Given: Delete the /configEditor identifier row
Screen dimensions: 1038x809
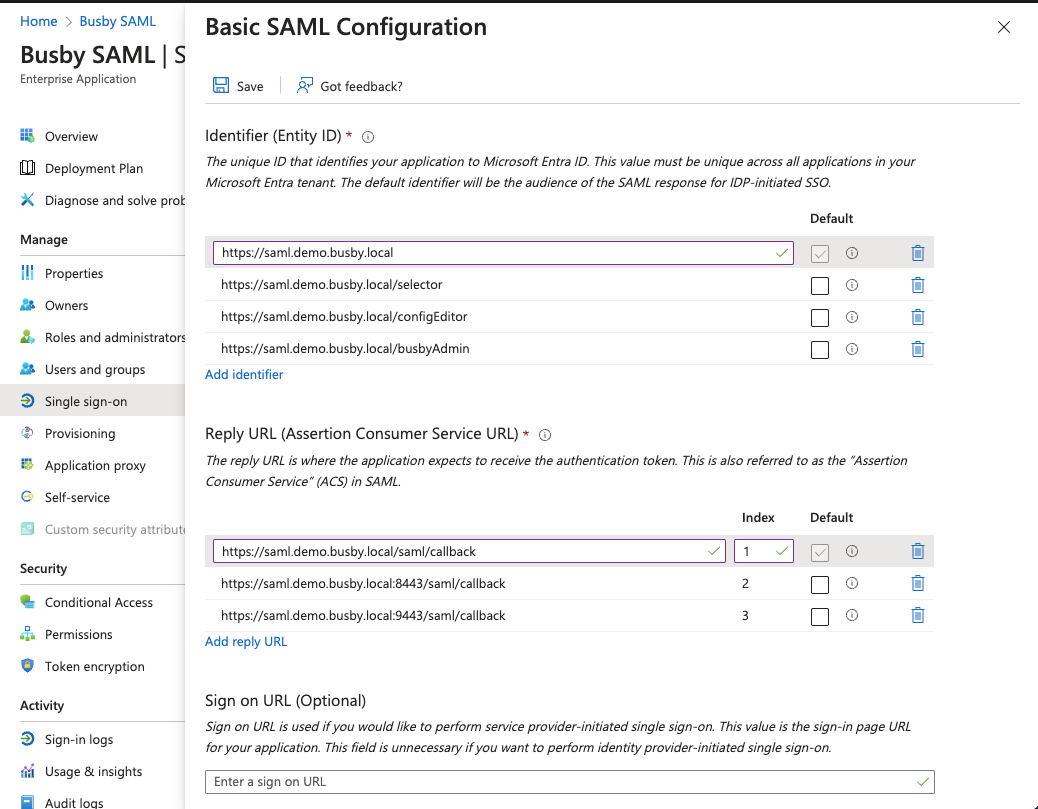Looking at the screenshot, I should [918, 317].
